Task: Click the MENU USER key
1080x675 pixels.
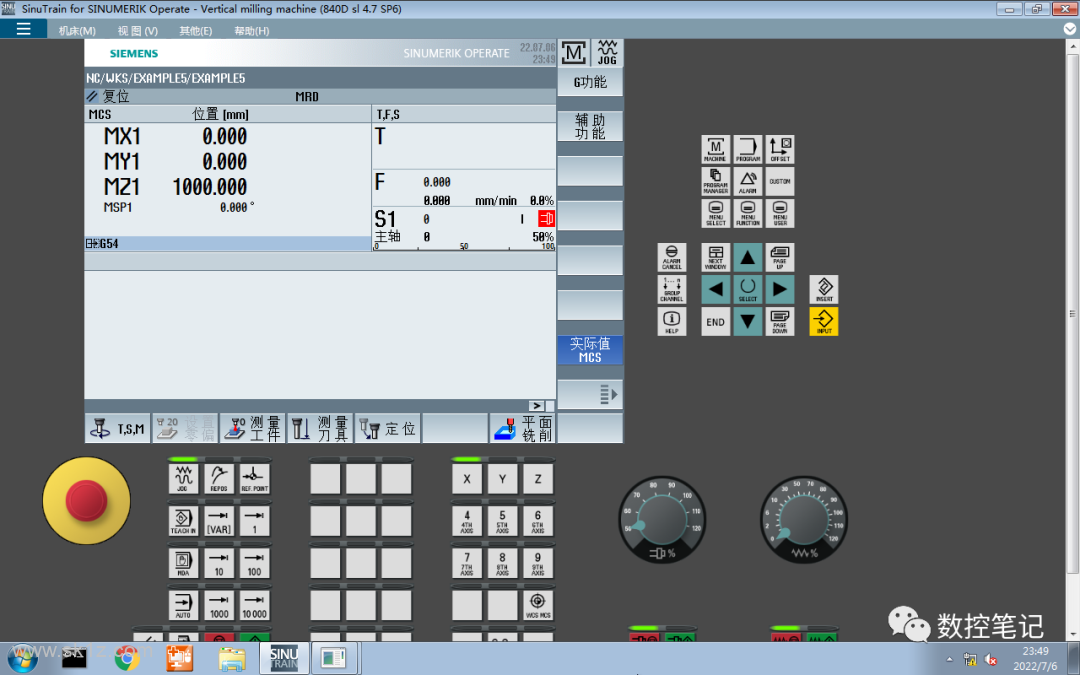Action: [780, 213]
